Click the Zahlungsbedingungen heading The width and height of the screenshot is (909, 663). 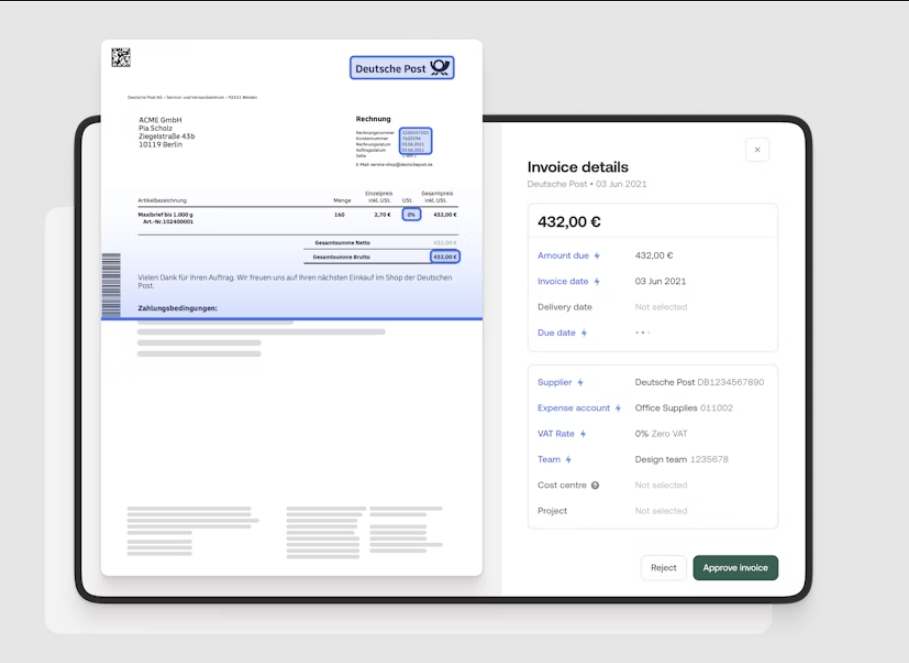tap(177, 308)
